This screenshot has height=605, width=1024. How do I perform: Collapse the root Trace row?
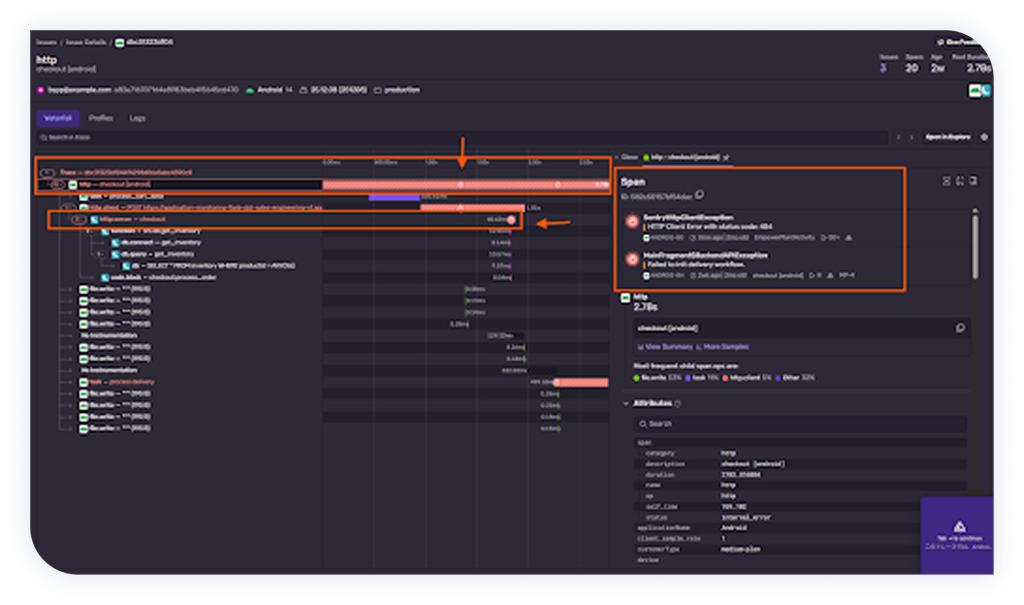46,172
